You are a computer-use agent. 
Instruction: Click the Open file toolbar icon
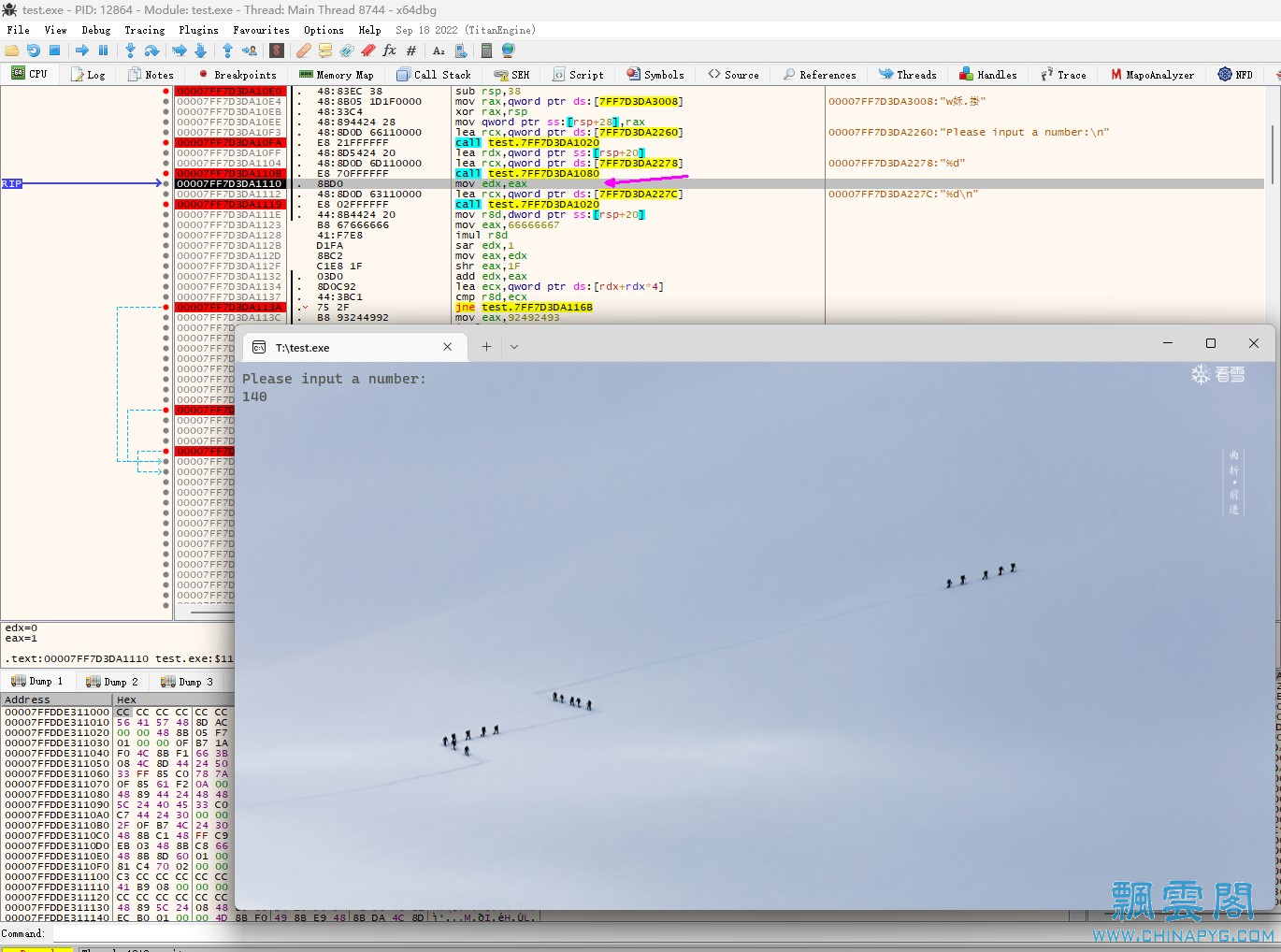[12, 50]
